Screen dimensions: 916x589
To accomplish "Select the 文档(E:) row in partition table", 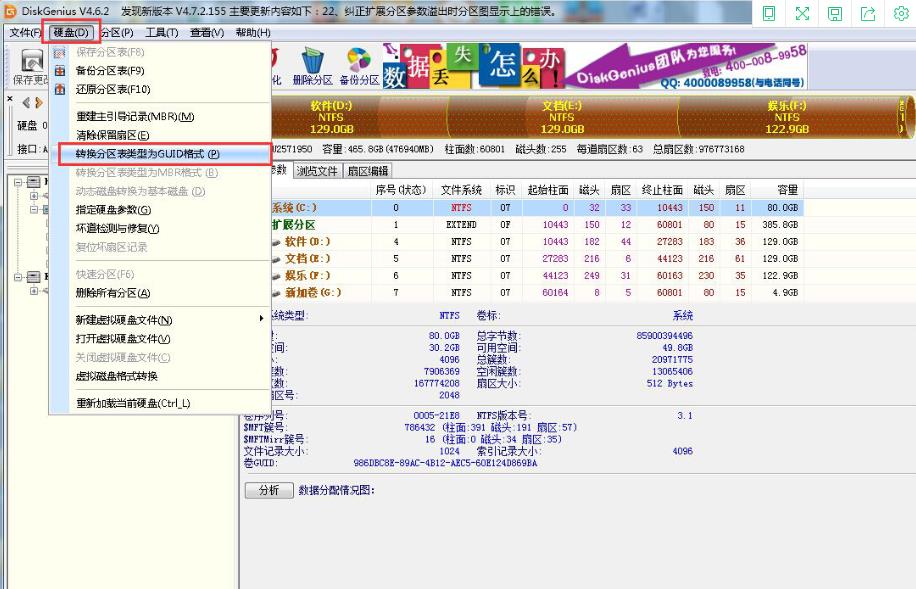I will pos(537,258).
